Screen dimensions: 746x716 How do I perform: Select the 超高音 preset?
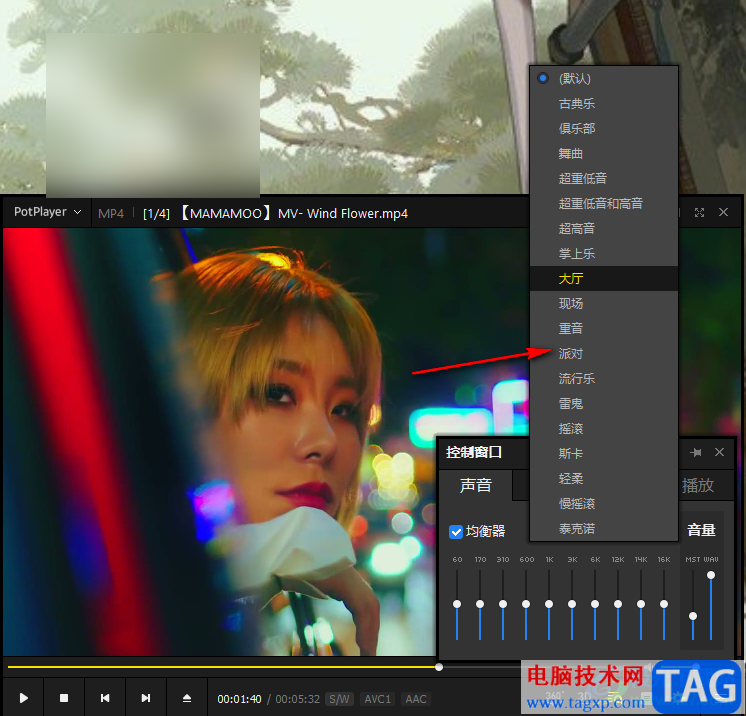pyautogui.click(x=604, y=228)
